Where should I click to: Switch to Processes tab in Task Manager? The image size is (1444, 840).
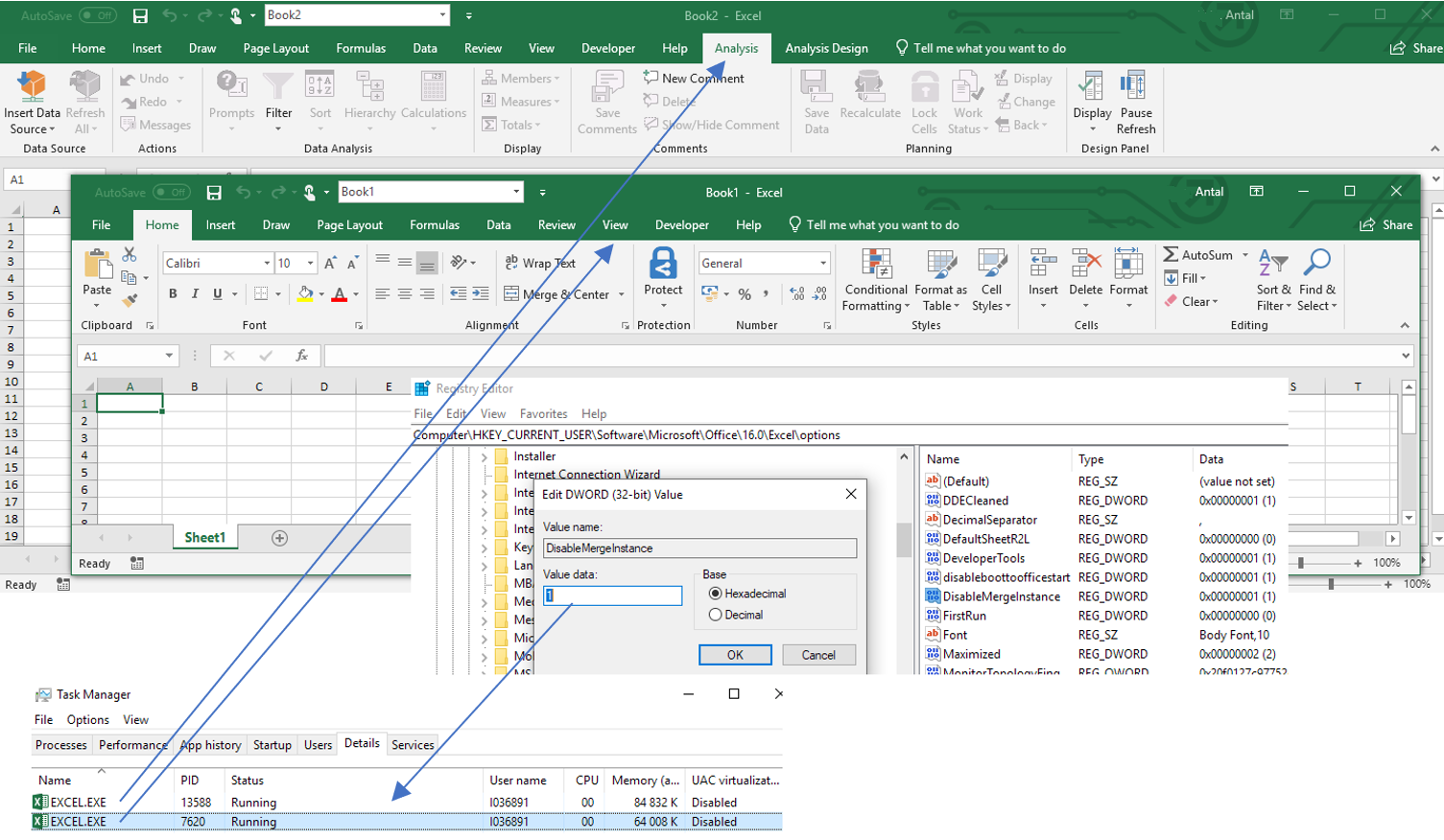coord(60,745)
